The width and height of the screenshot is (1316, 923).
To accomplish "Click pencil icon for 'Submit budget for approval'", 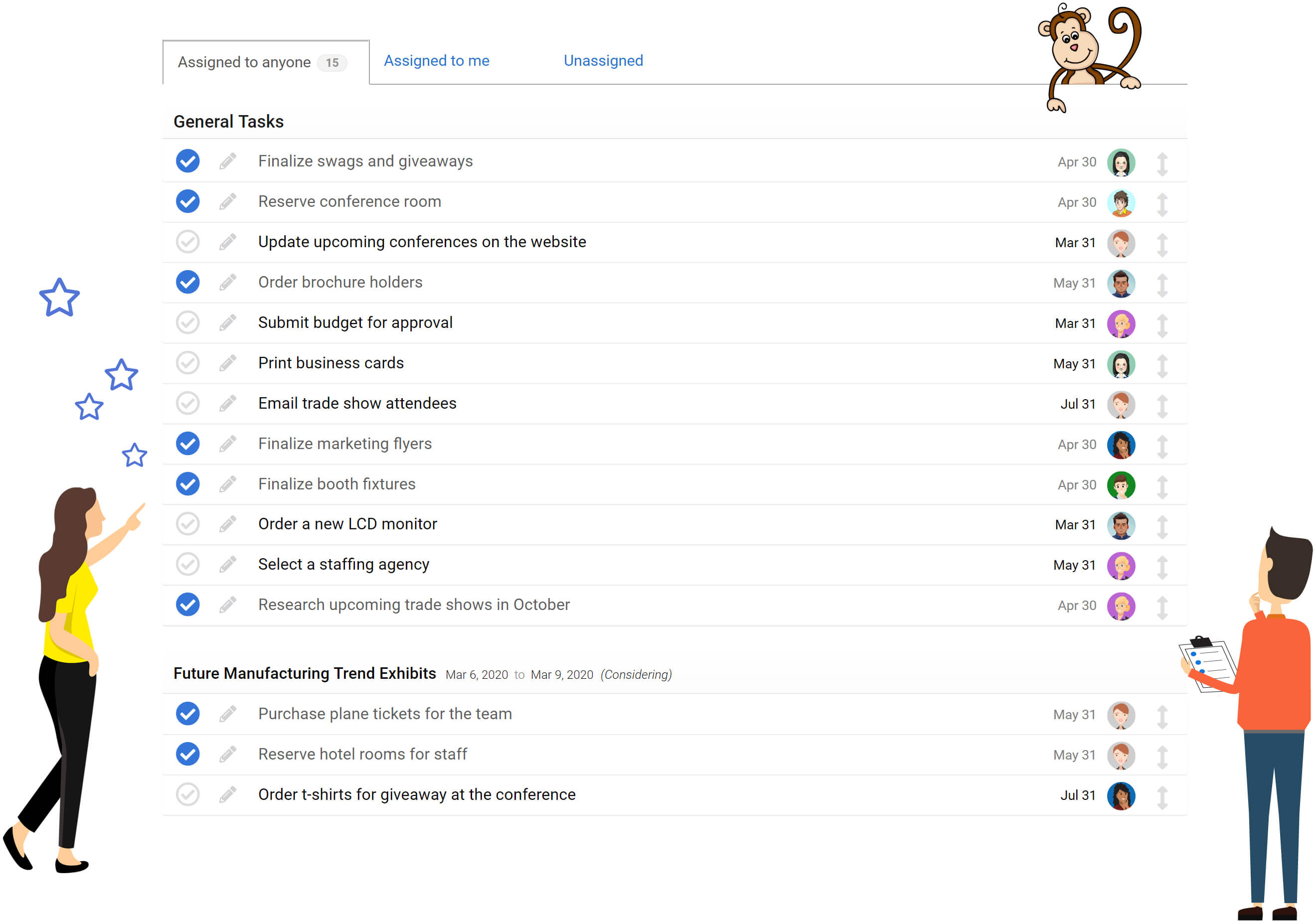I will tap(227, 322).
